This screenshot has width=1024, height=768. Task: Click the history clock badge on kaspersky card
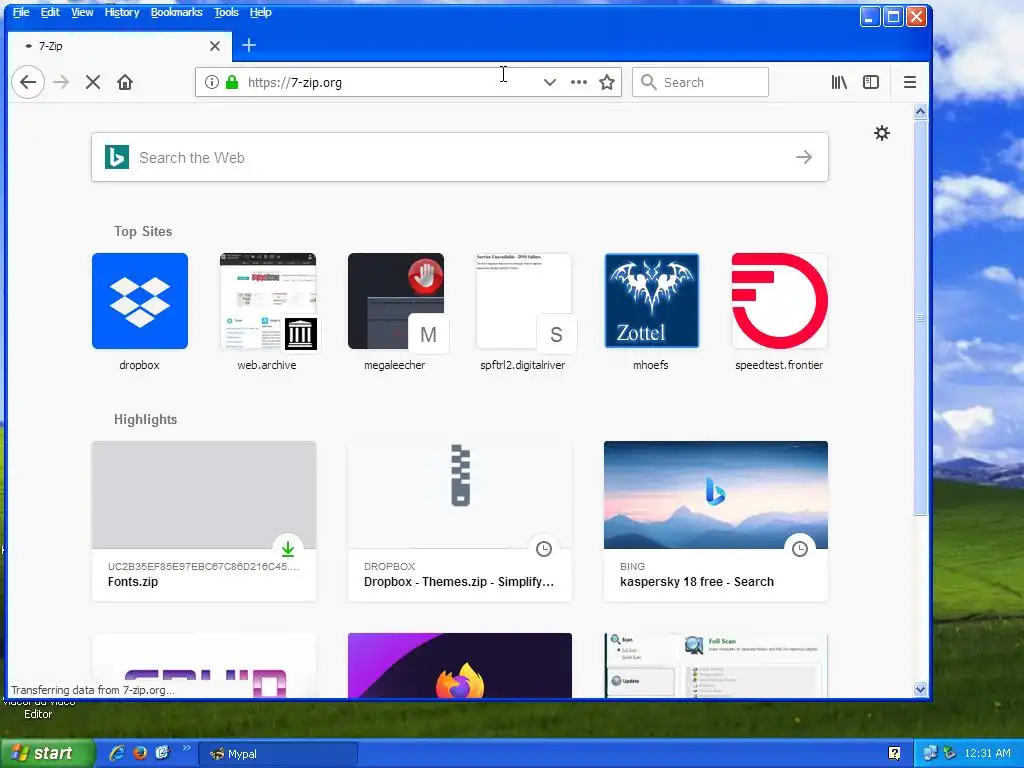coord(800,549)
